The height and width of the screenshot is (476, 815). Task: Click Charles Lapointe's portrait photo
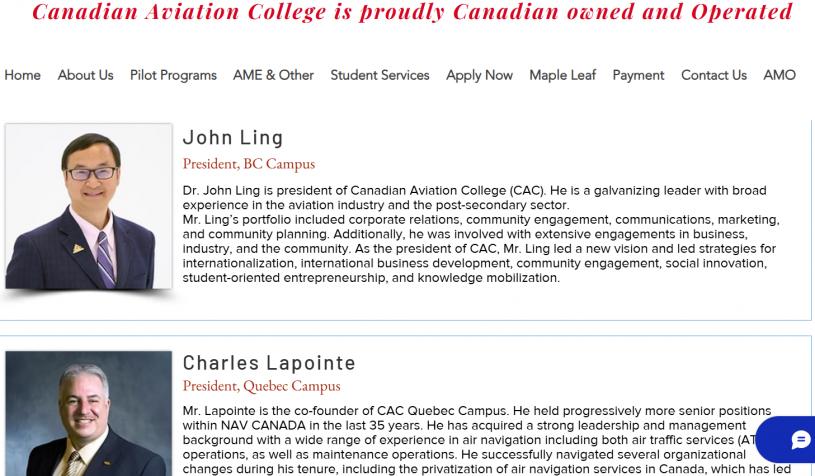coord(88,414)
